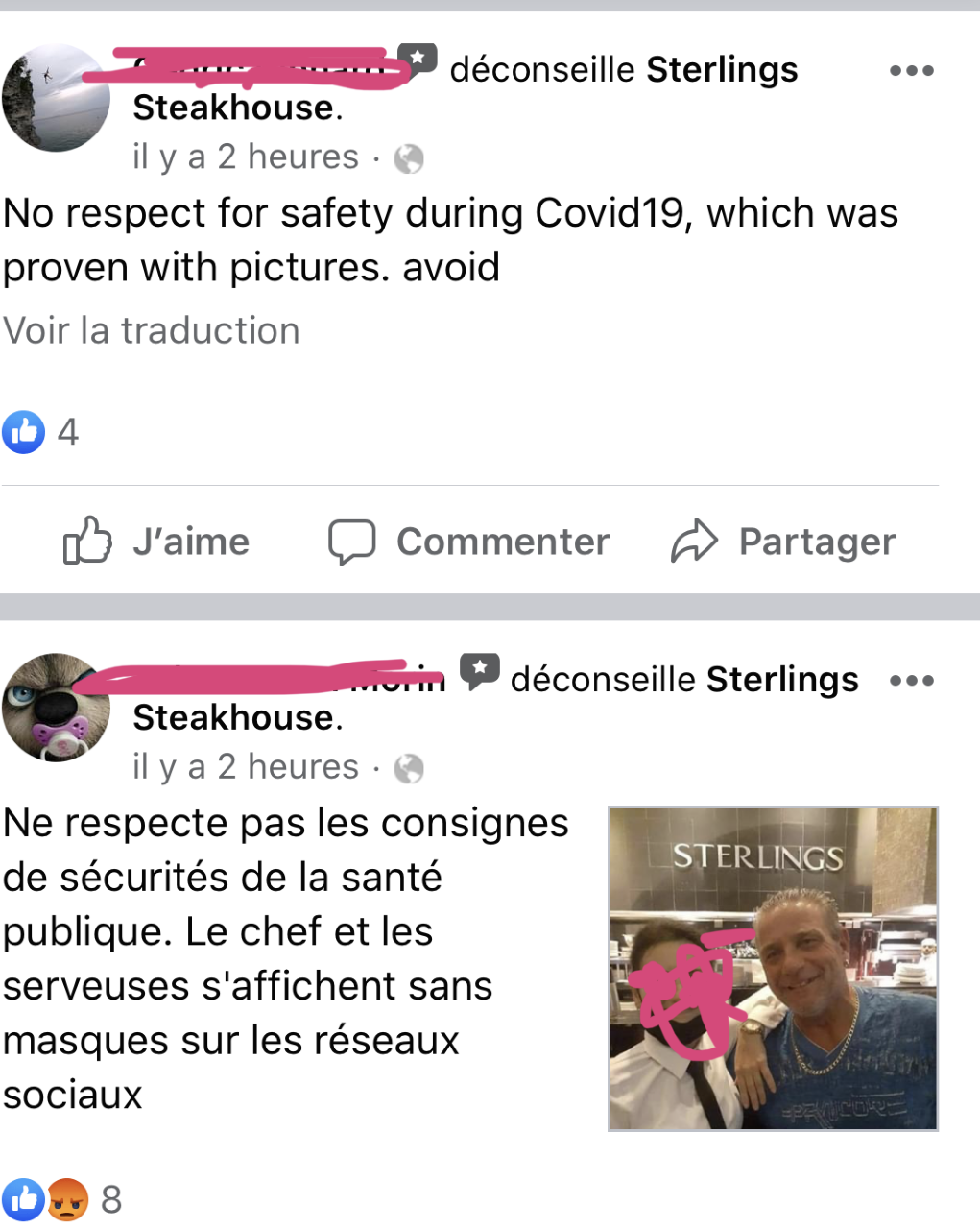Click the angry reaction icon on second review

(66, 1200)
